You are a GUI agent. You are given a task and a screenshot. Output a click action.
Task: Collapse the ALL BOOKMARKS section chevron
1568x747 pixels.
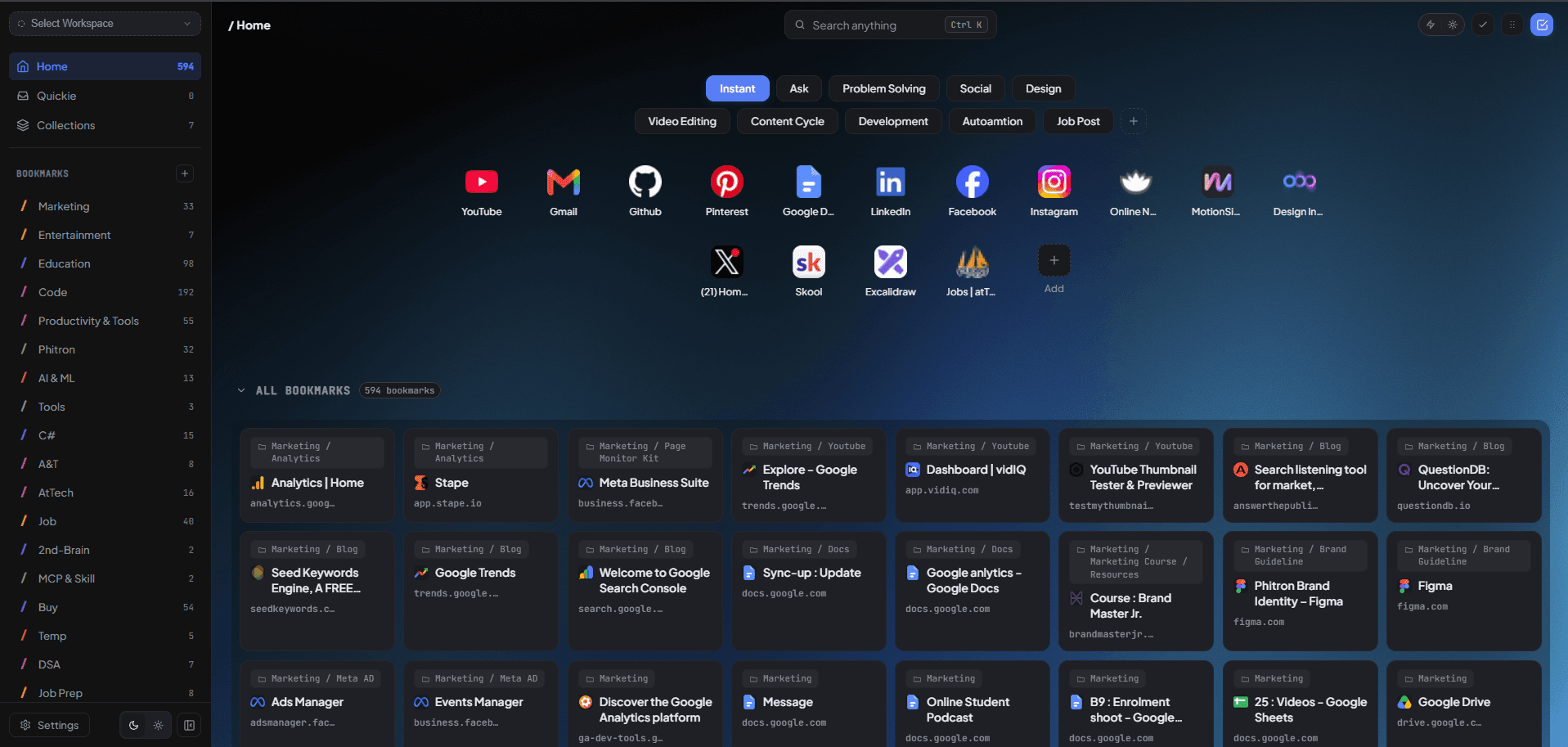[241, 390]
